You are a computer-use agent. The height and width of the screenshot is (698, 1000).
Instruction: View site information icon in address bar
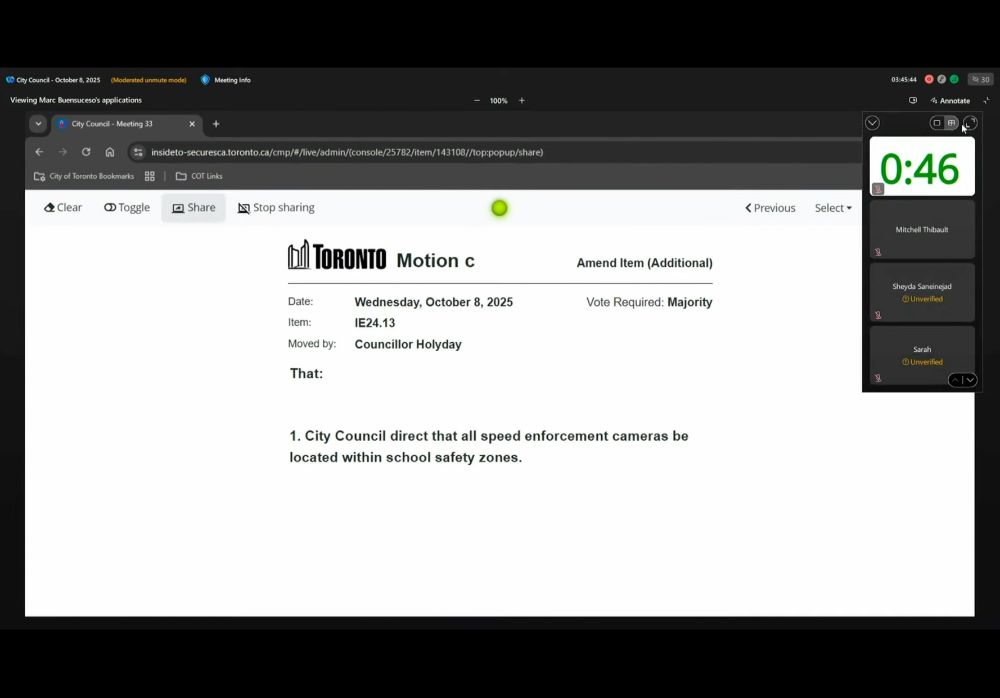[138, 152]
